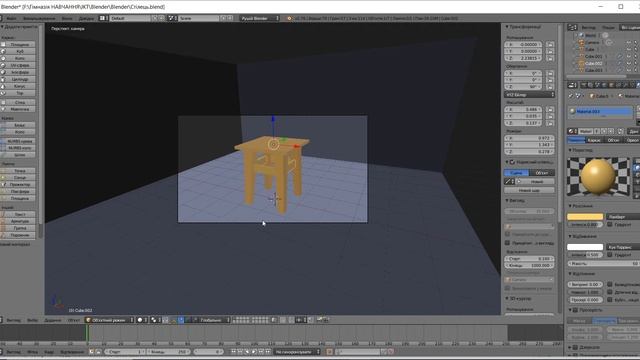Enable the blue translate manipulator icon
The width and height of the screenshot is (640, 360).
[181, 320]
